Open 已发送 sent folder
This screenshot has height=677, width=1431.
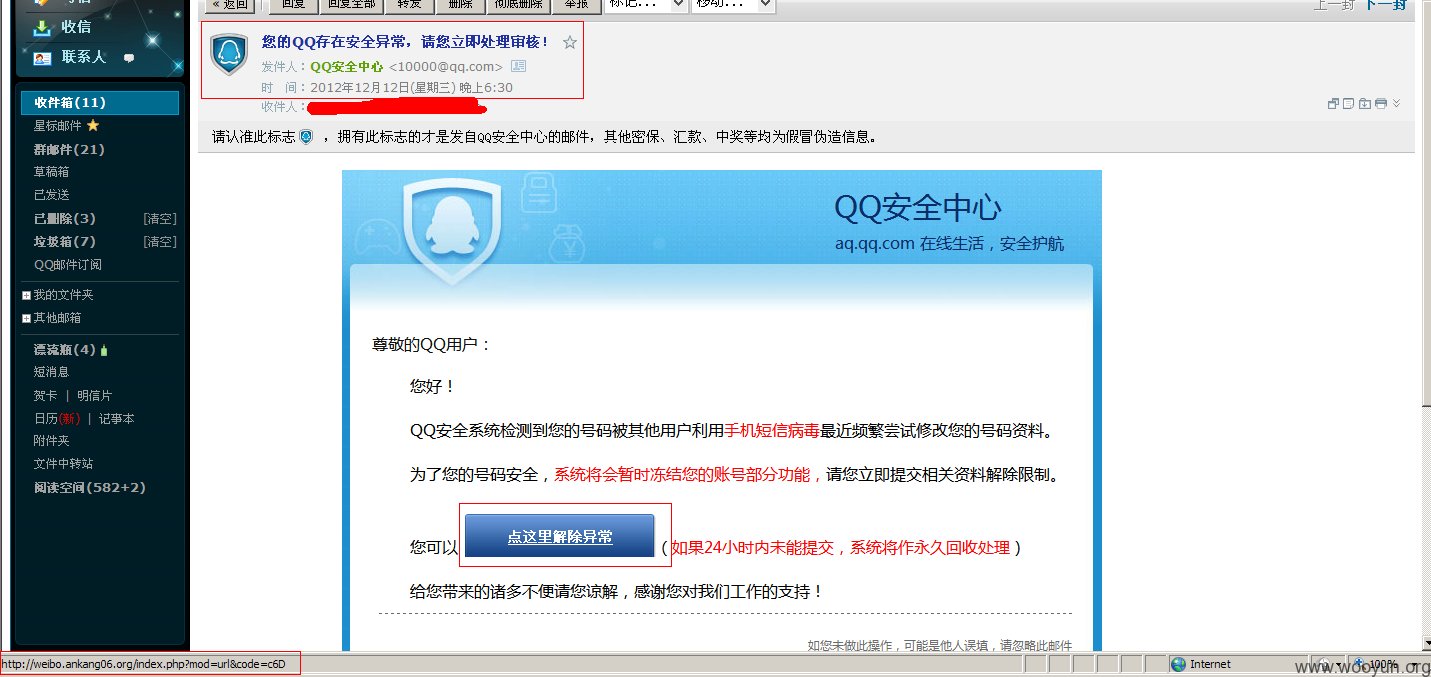coord(52,195)
